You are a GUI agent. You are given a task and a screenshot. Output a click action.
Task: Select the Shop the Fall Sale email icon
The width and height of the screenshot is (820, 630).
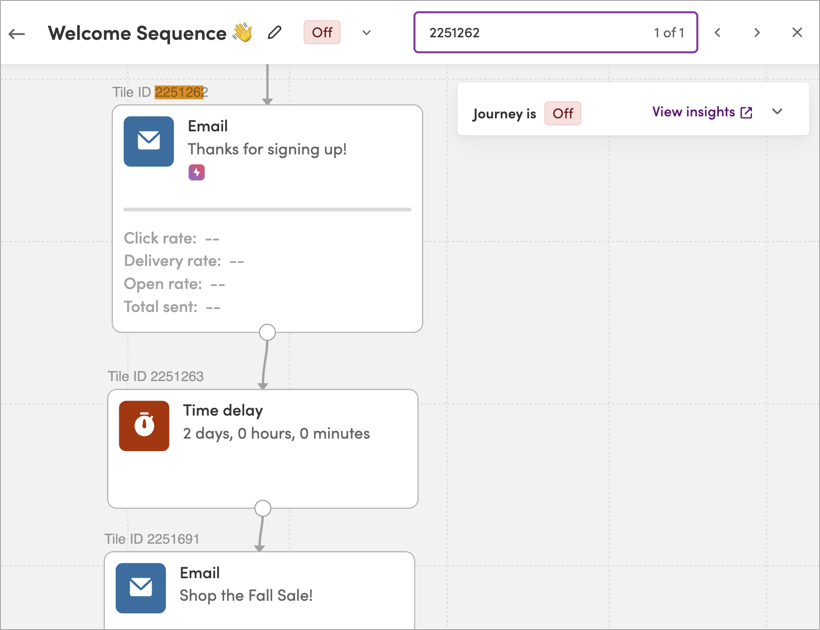[141, 588]
